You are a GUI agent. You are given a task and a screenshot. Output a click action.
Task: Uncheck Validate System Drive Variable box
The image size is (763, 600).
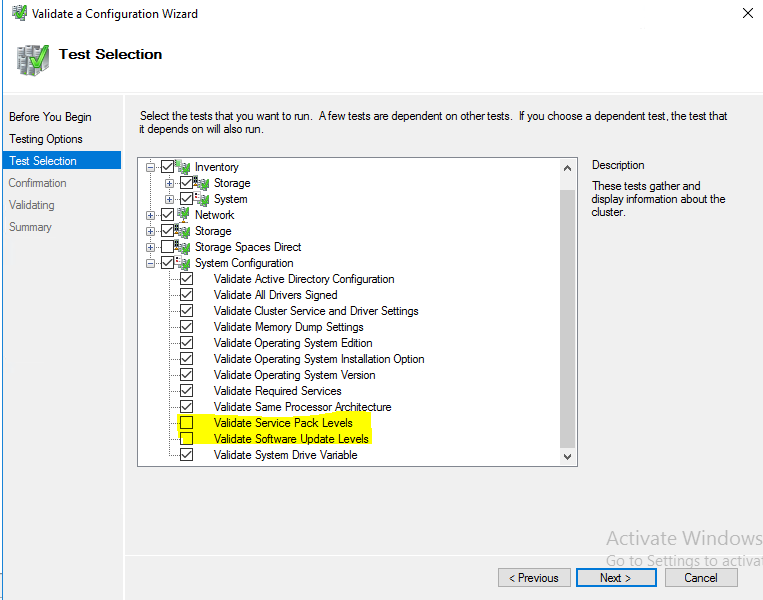click(186, 455)
